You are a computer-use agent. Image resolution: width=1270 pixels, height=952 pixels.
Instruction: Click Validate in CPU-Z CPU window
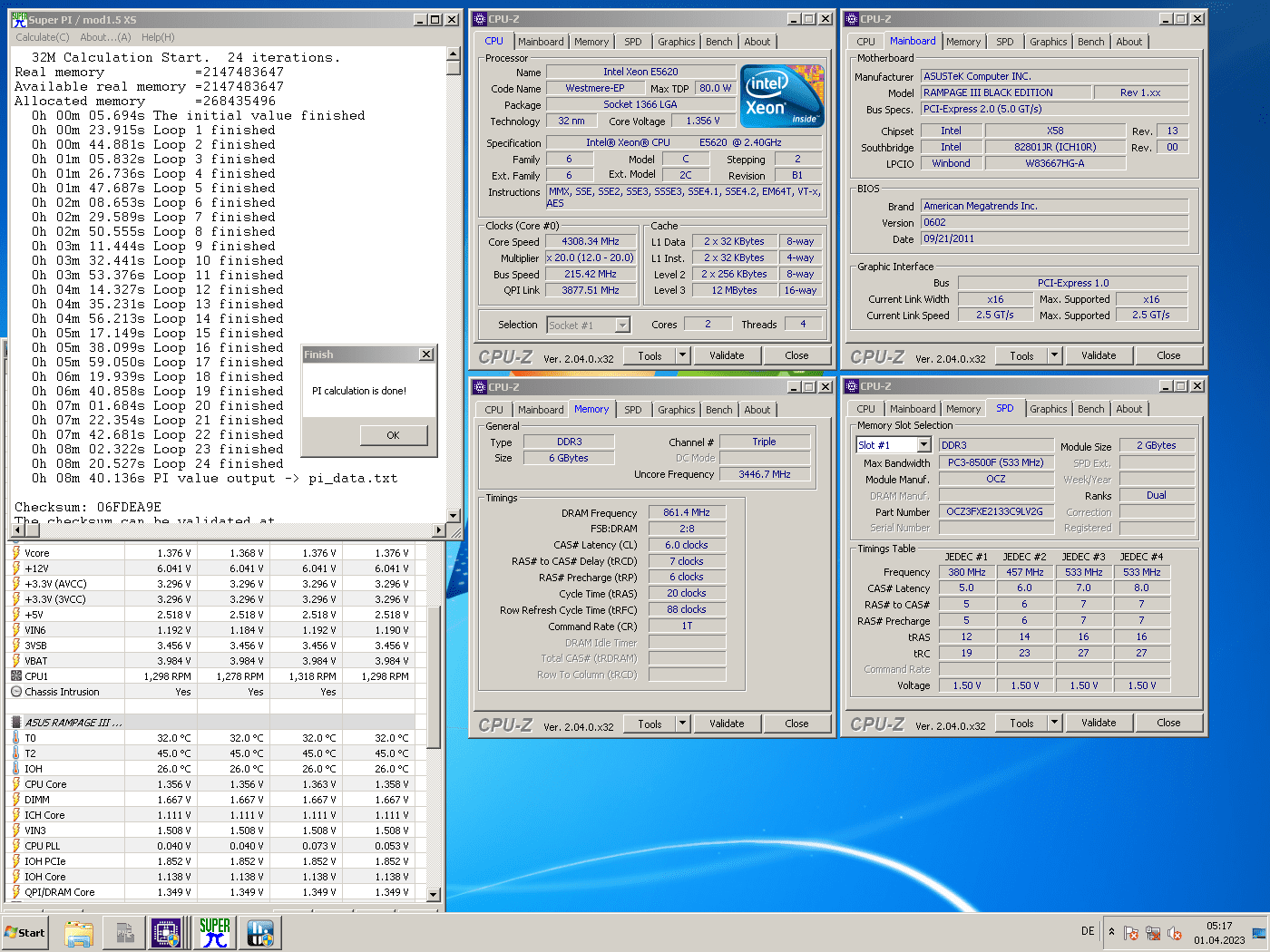point(727,355)
